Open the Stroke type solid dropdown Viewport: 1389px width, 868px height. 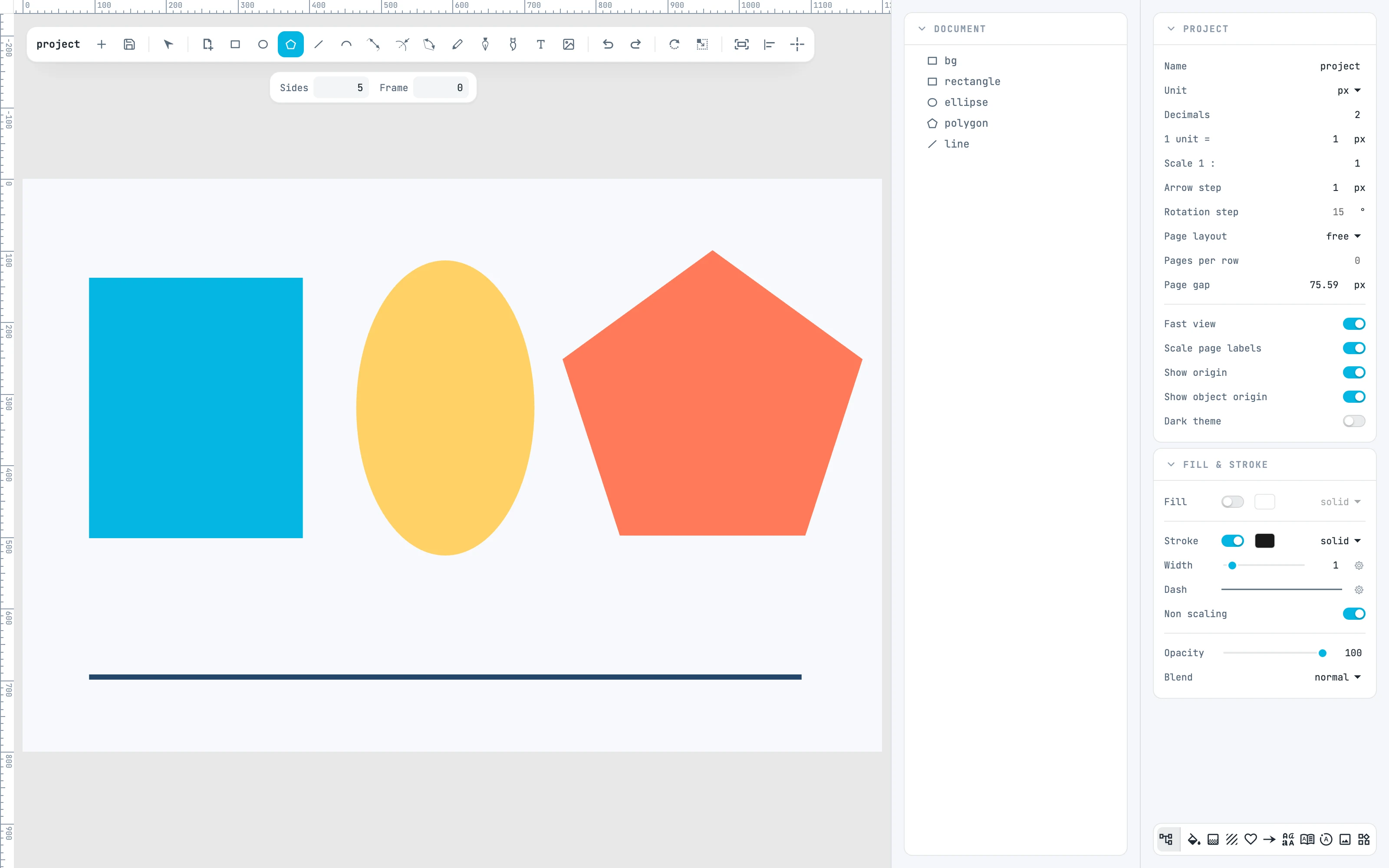pos(1340,541)
